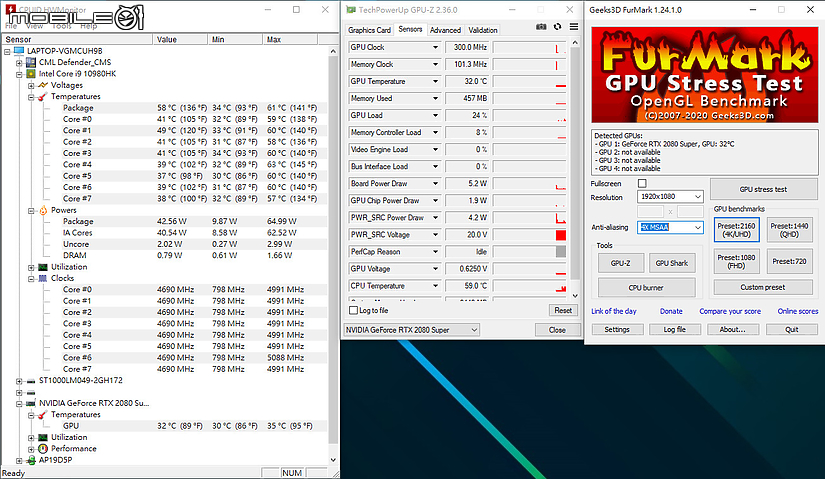The height and width of the screenshot is (479, 825).
Task: Click the AP19D5P battery icon
Action: pos(31,460)
